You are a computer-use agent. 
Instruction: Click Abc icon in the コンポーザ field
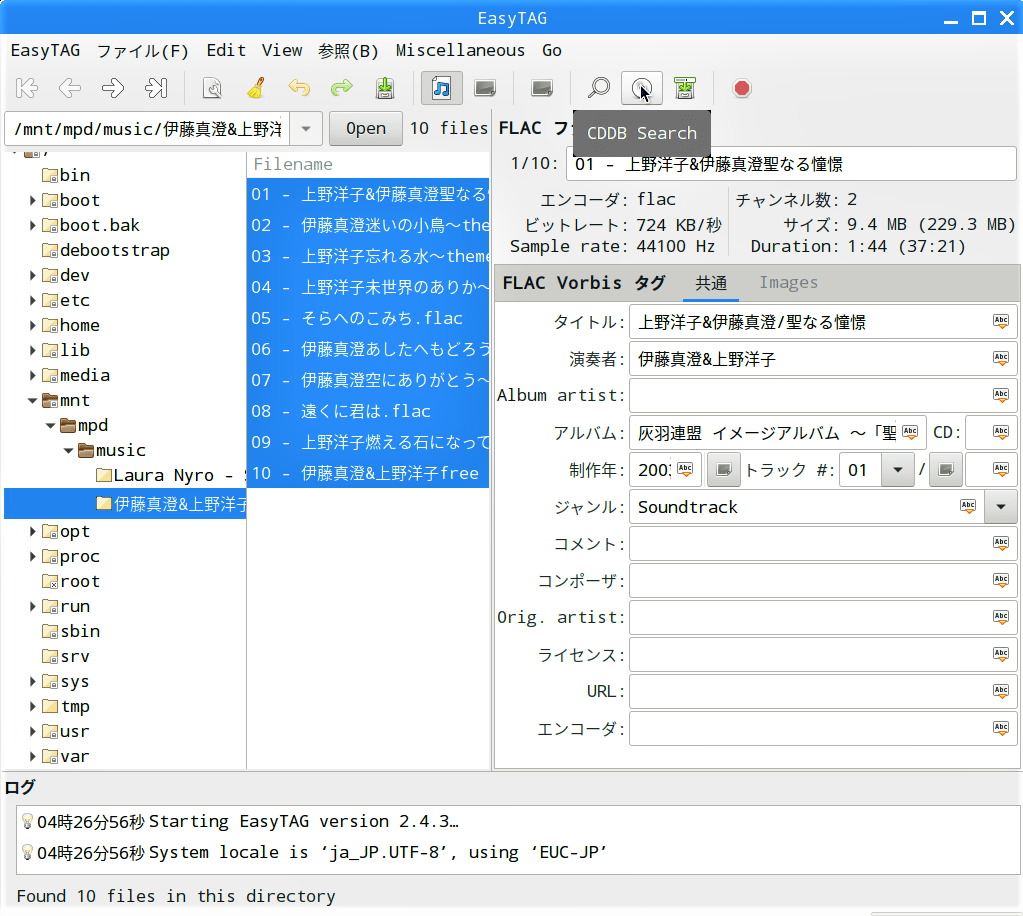pyautogui.click(x=1001, y=580)
